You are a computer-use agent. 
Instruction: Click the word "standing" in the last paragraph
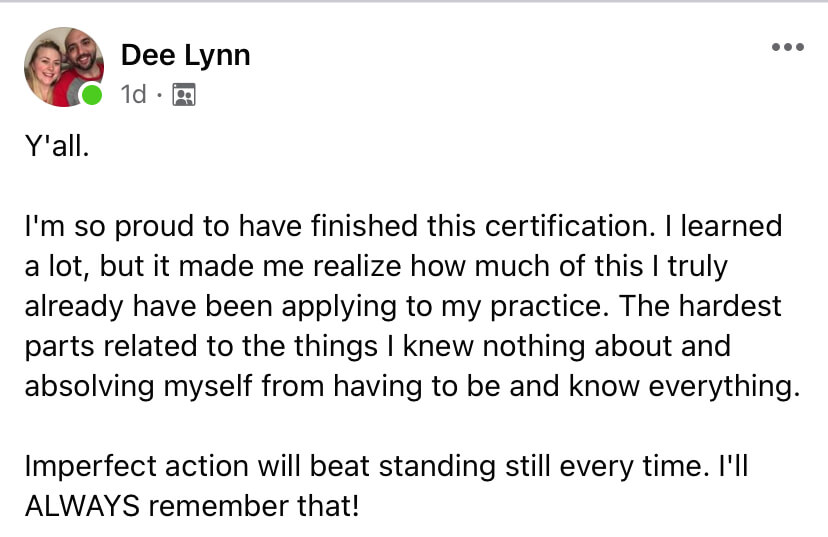point(437,467)
